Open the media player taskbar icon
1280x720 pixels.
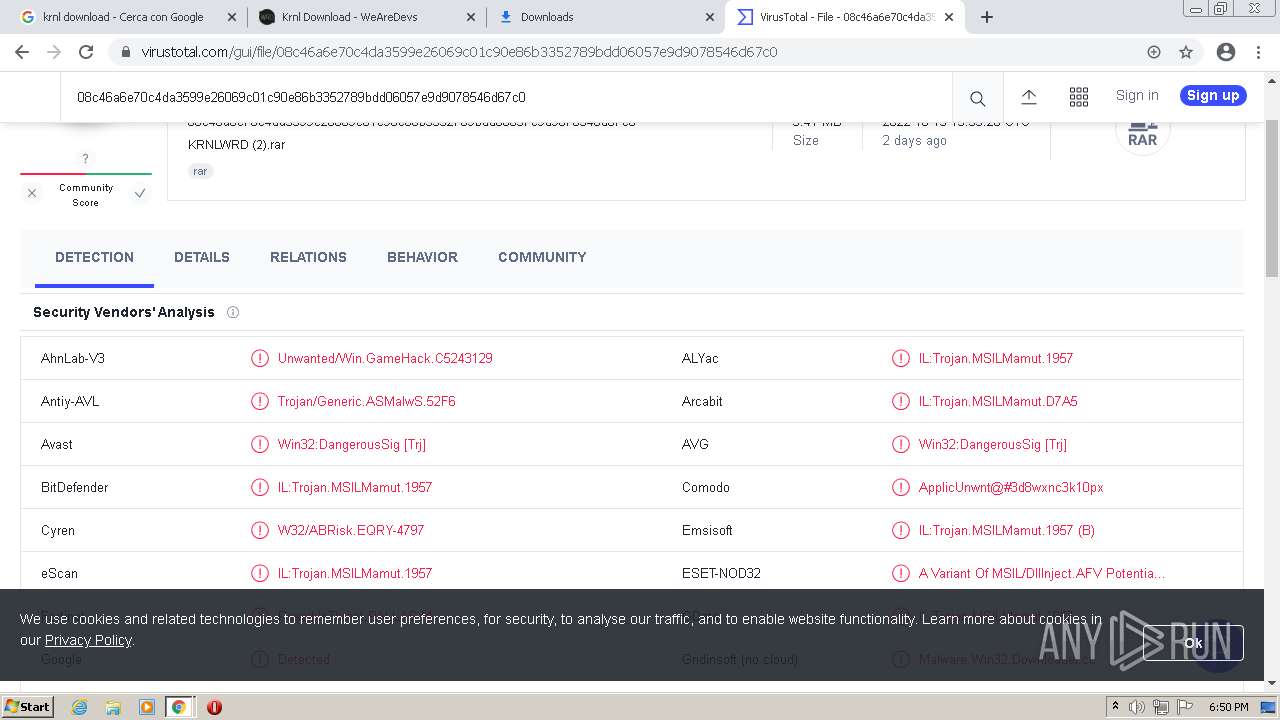coord(146,707)
